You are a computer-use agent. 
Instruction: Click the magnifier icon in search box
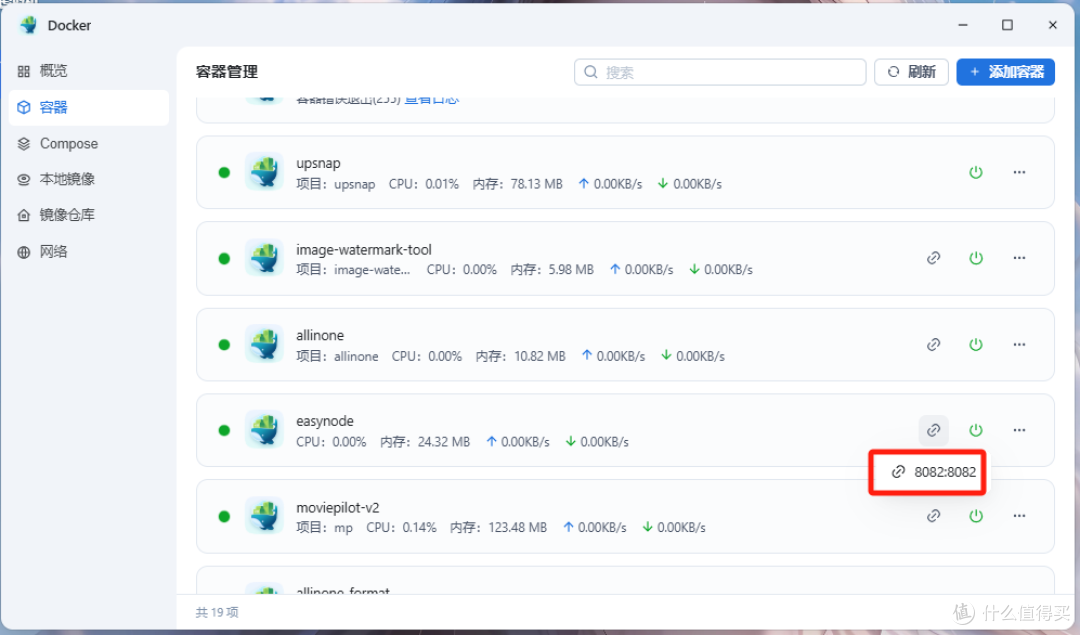(591, 72)
